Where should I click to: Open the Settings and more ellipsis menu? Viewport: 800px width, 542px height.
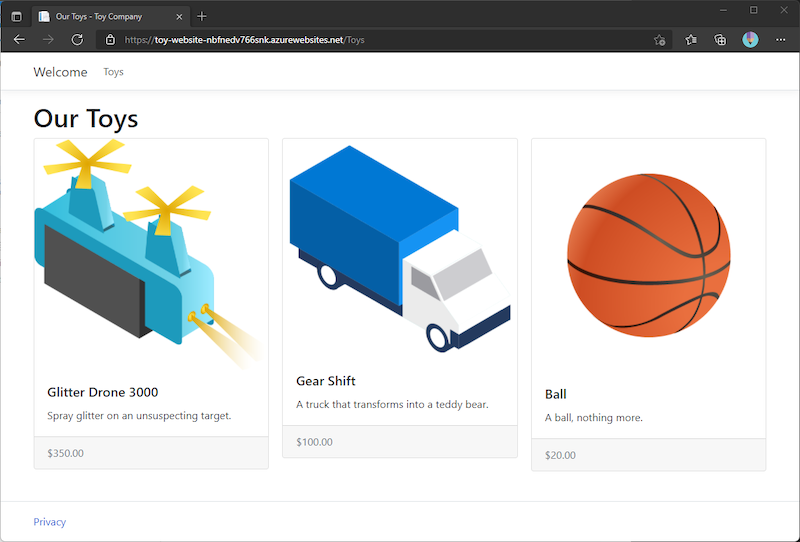pos(781,40)
